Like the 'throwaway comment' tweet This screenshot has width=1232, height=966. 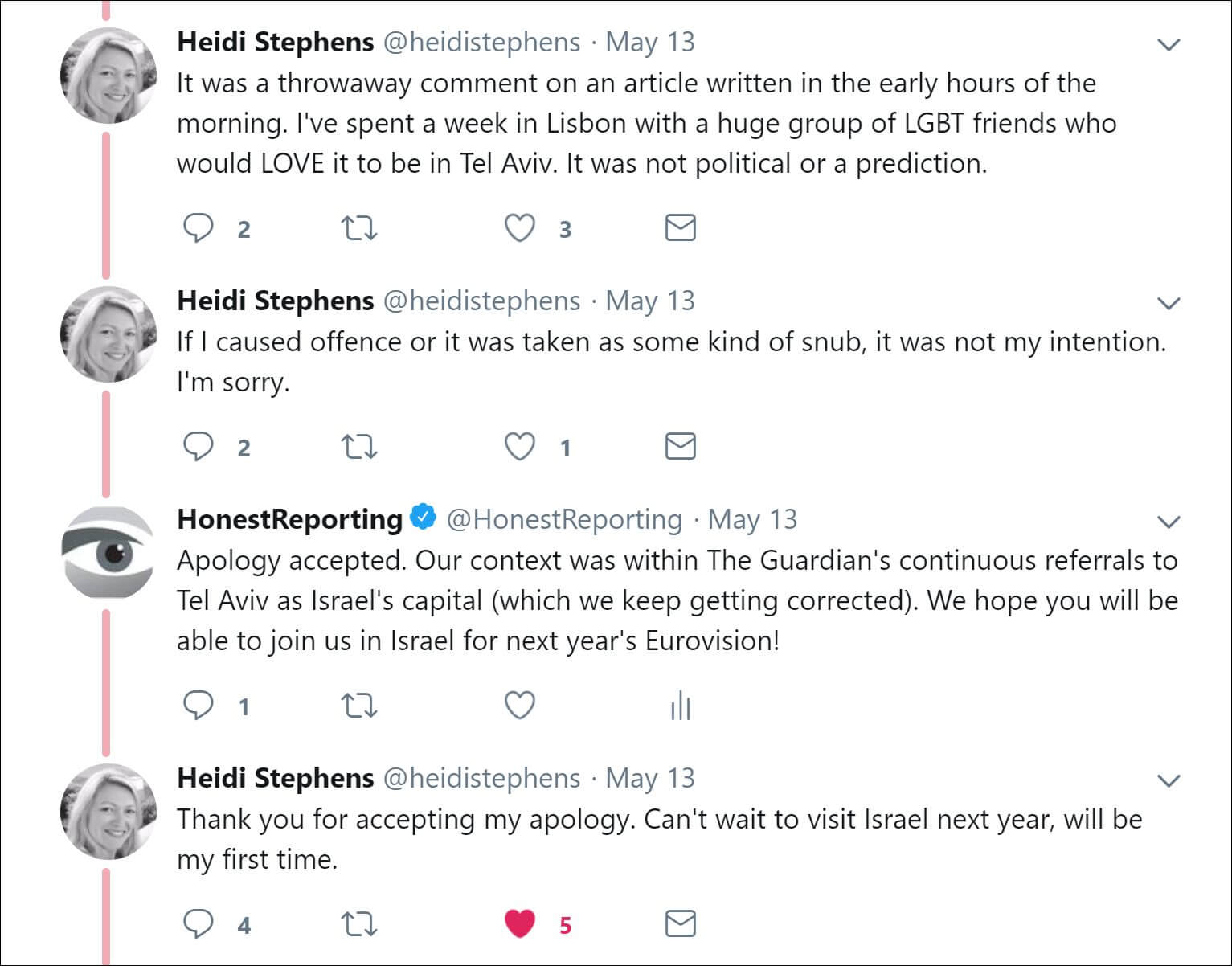[519, 228]
